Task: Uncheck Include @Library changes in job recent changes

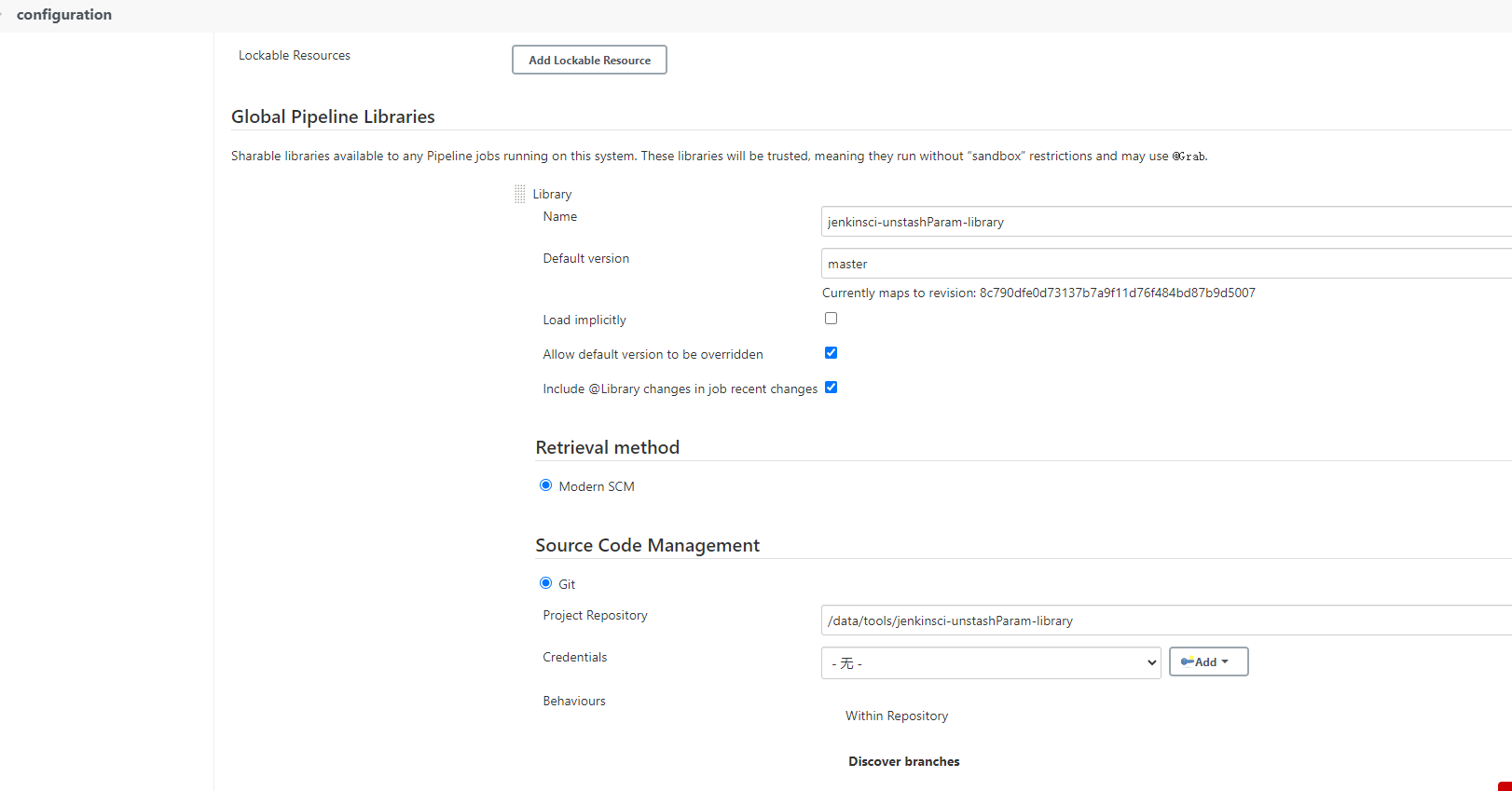Action: point(831,388)
